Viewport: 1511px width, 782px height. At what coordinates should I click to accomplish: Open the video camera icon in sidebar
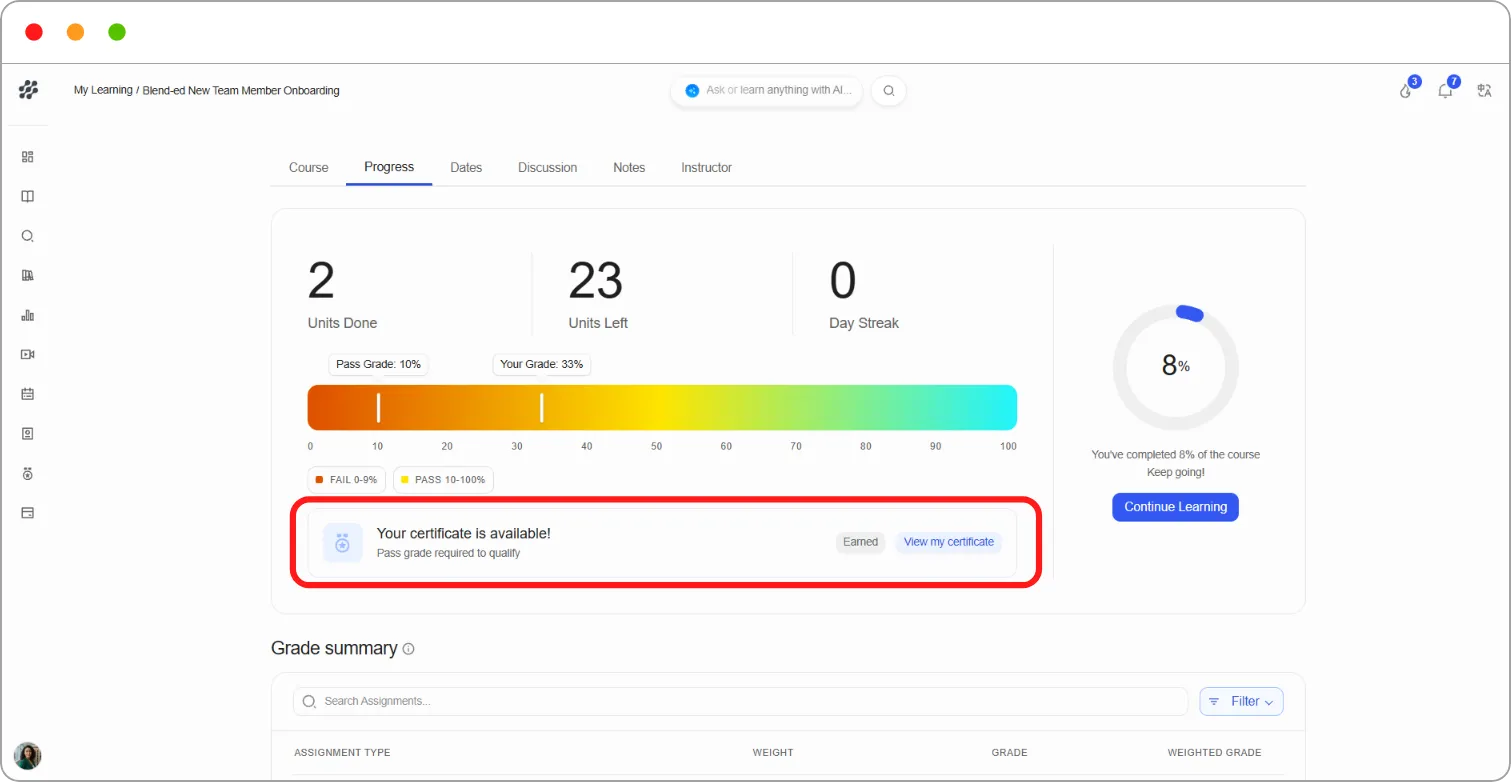point(28,355)
